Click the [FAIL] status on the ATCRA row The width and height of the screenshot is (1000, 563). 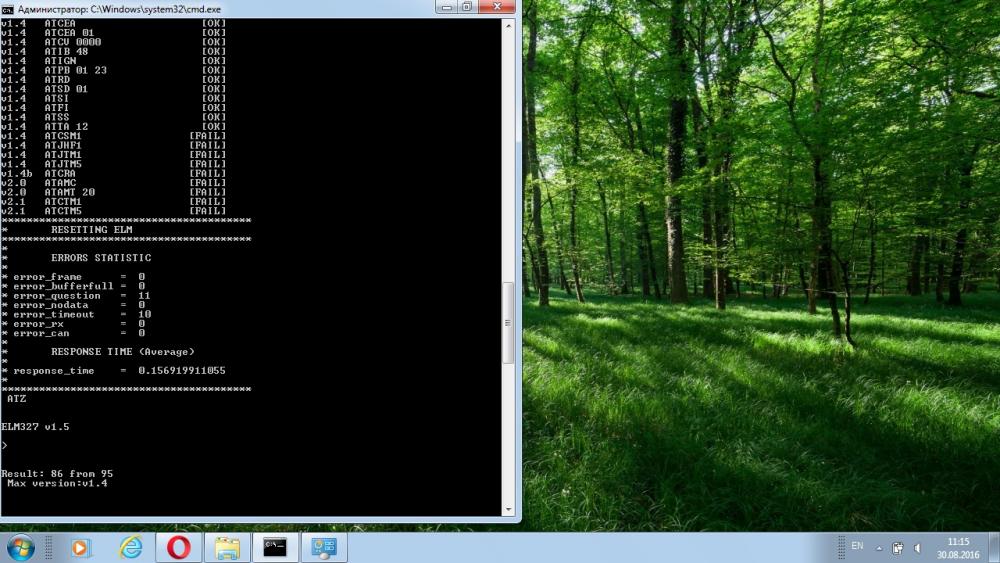208,173
